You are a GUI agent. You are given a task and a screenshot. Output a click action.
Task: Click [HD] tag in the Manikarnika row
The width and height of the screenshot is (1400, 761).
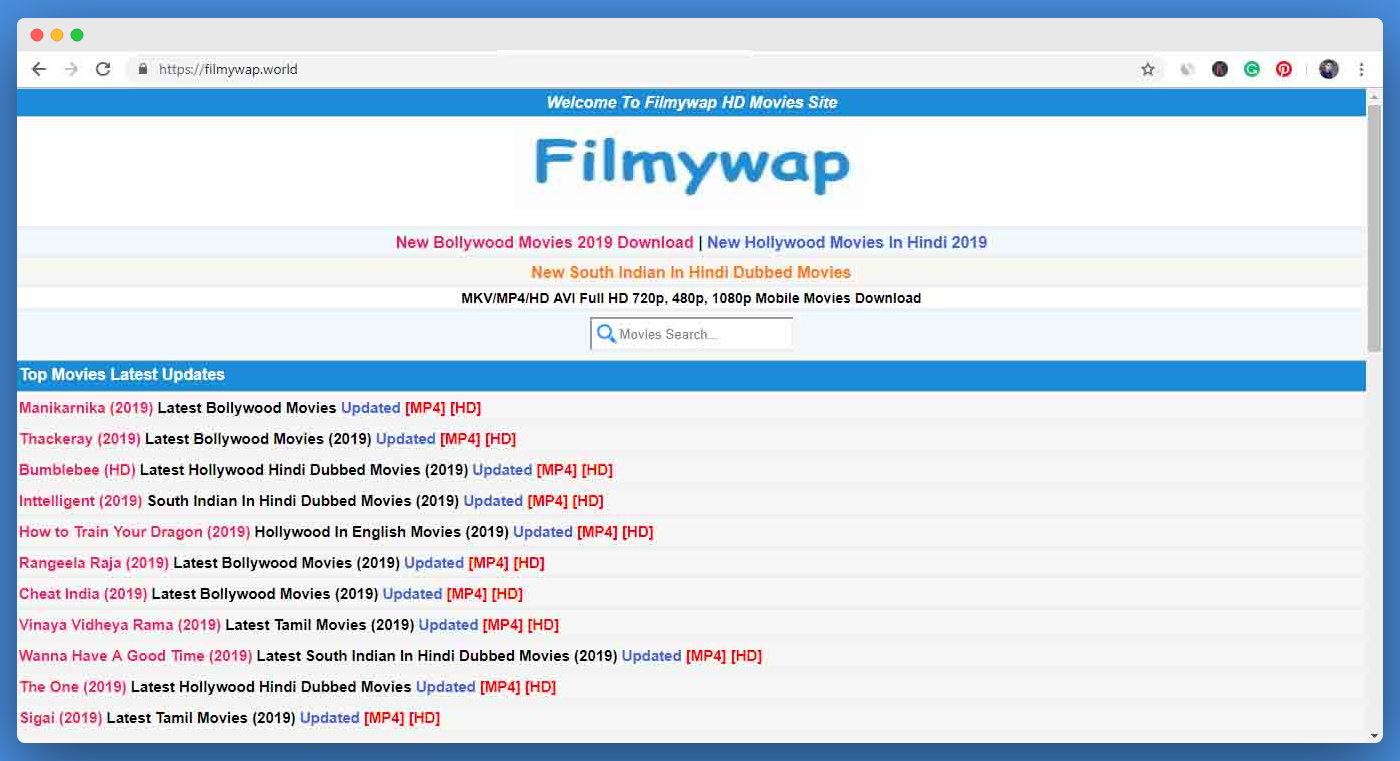click(x=466, y=408)
